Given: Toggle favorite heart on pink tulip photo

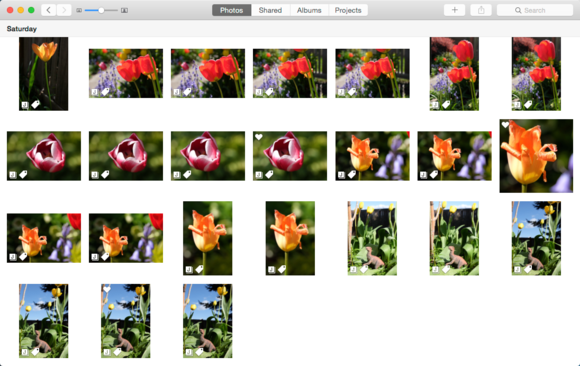Looking at the screenshot, I should point(259,137).
